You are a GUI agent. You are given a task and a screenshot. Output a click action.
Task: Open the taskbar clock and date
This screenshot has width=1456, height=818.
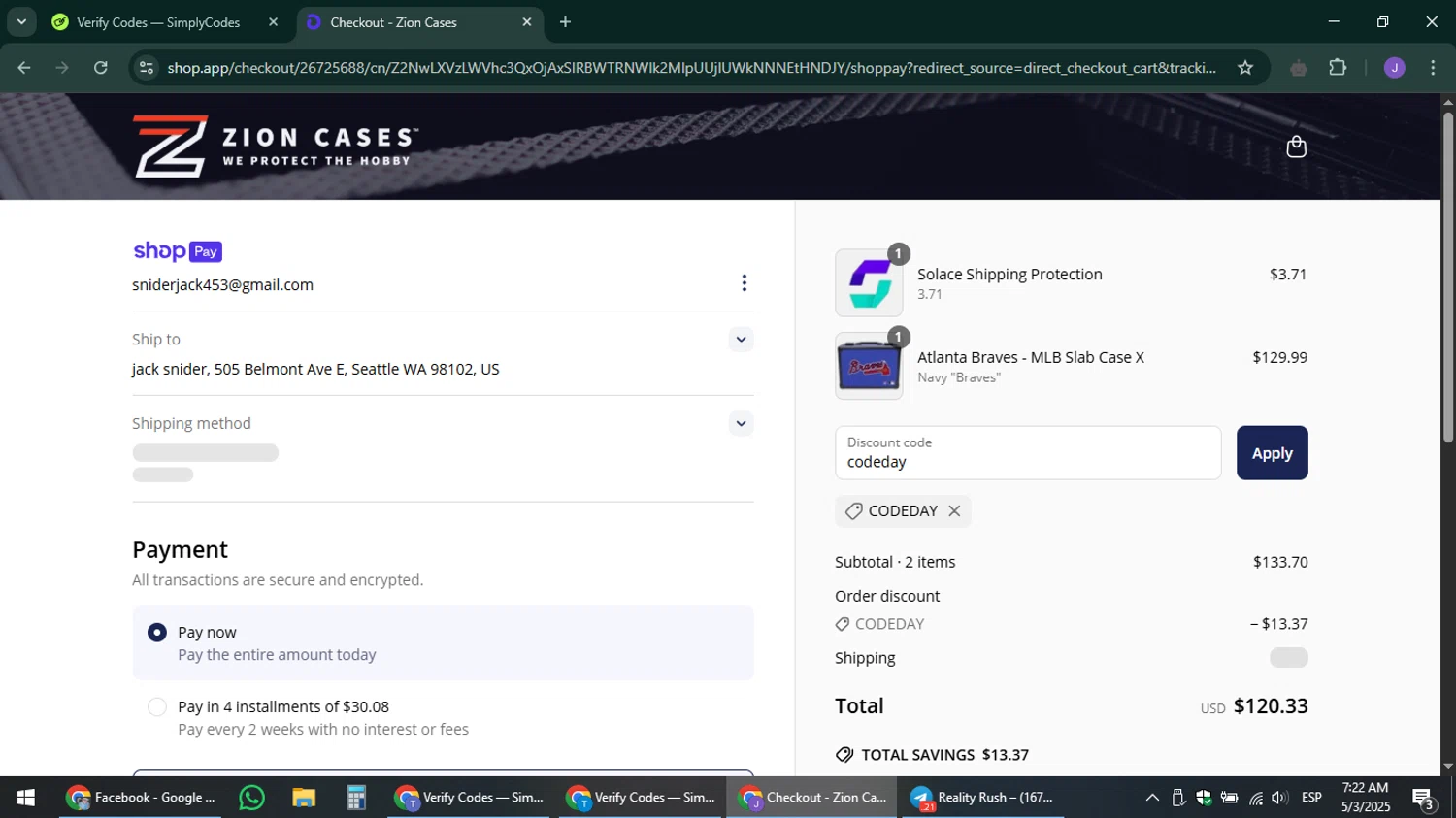[x=1365, y=798]
